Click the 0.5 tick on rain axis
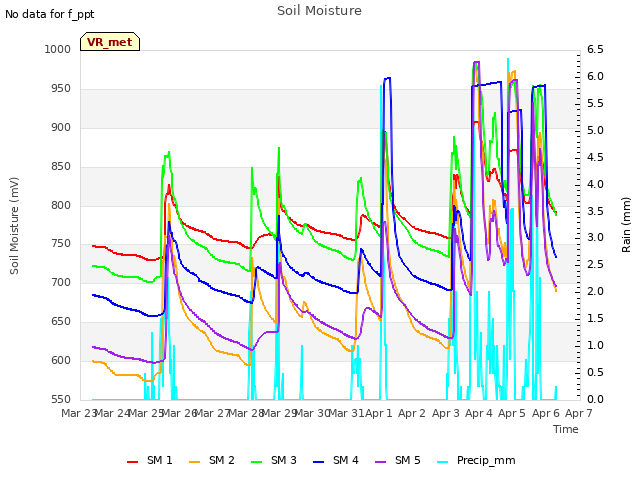640x480 pixels. (x=595, y=372)
